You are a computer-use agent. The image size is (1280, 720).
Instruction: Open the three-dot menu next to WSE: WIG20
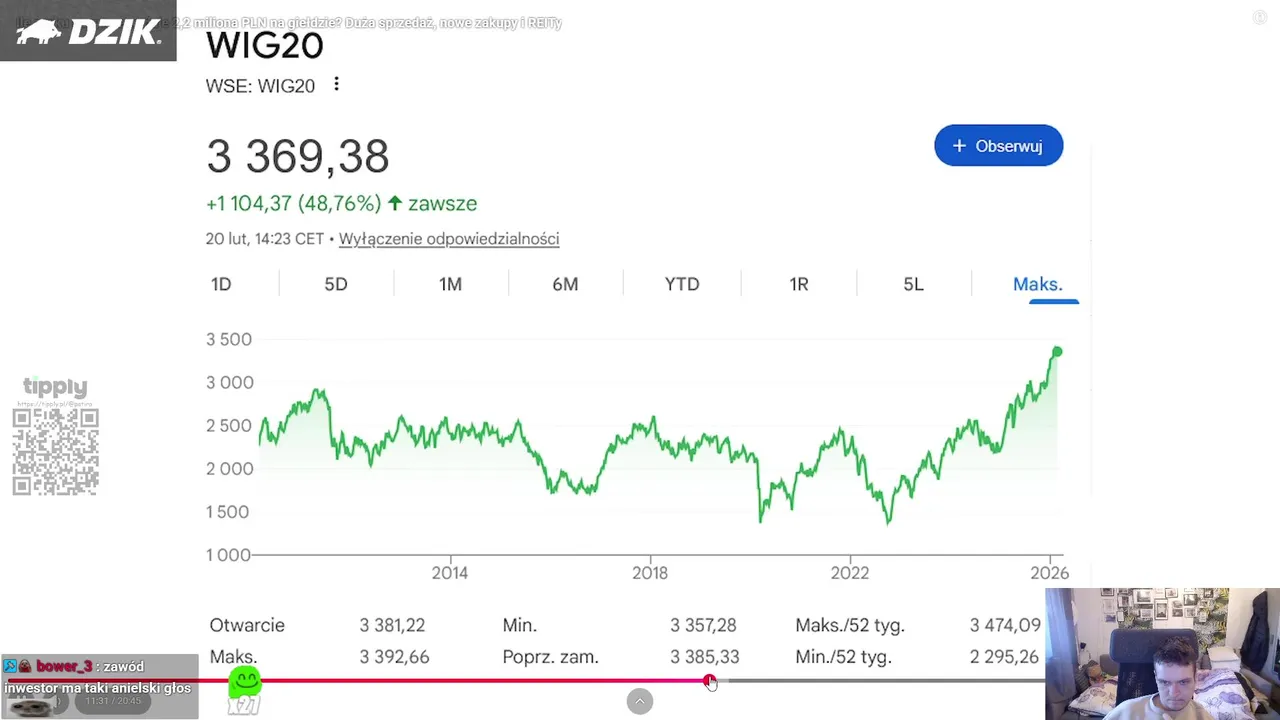[x=336, y=85]
